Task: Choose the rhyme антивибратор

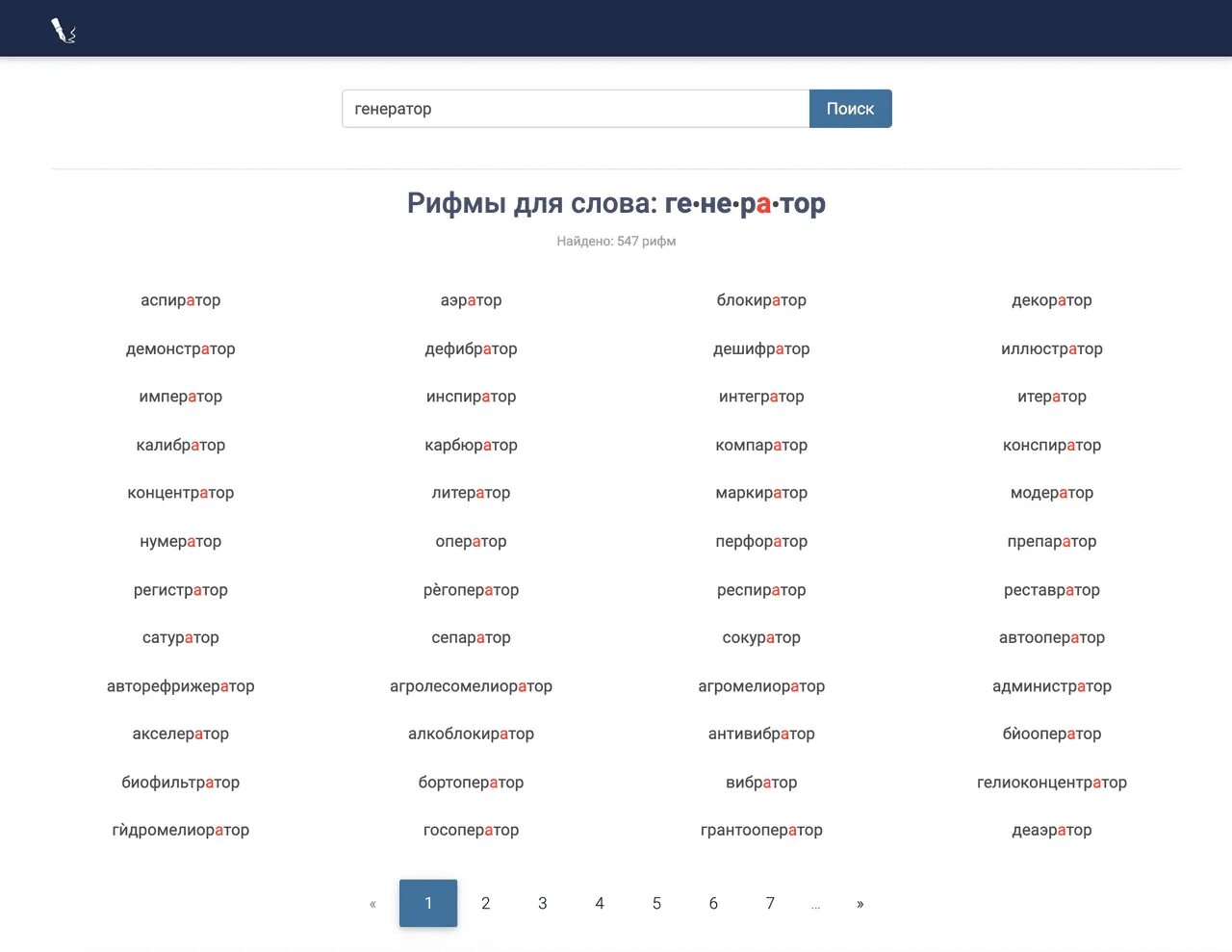Action: pyautogui.click(x=761, y=733)
